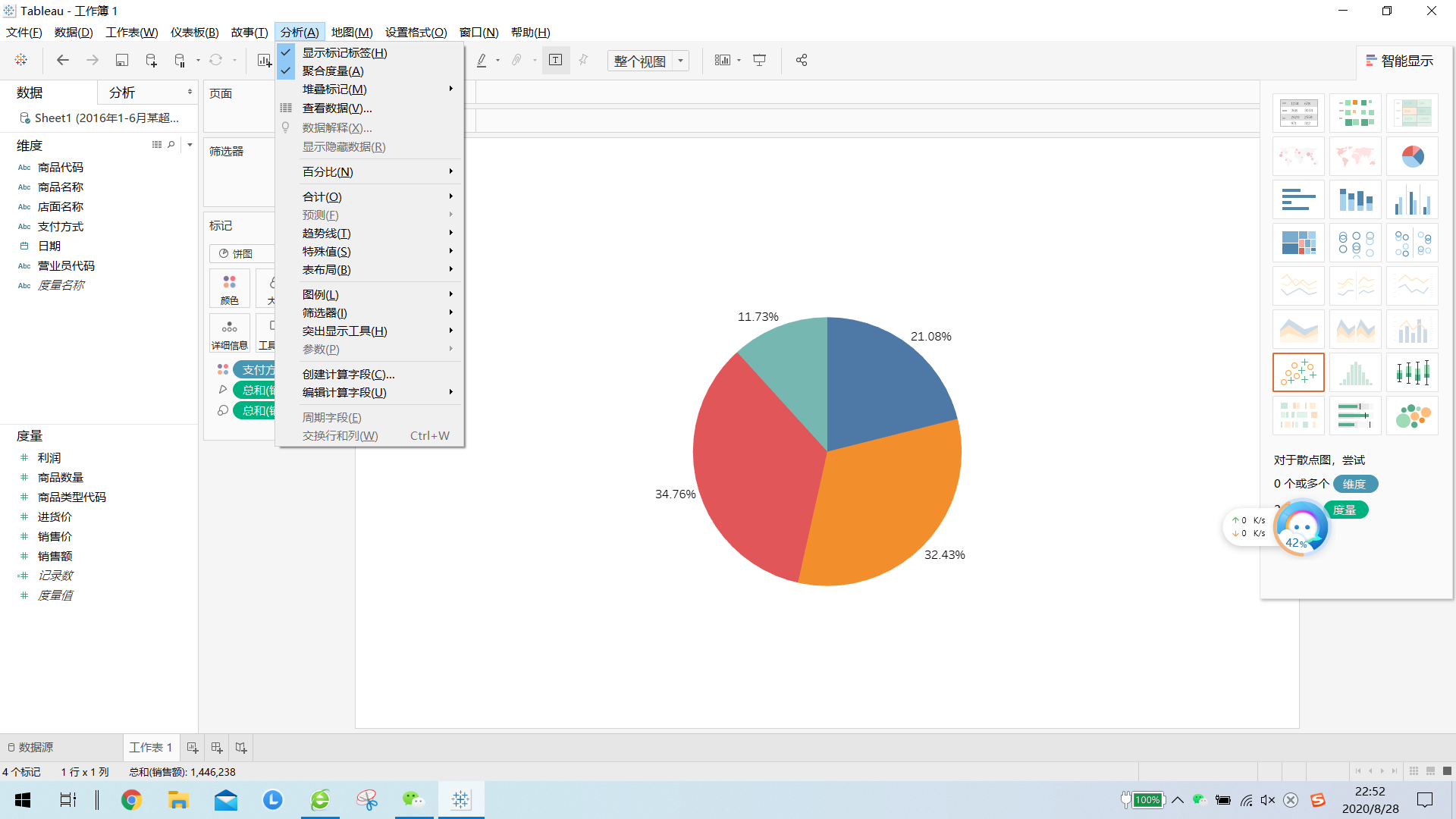Click the Tableau start page logo icon

(x=21, y=60)
